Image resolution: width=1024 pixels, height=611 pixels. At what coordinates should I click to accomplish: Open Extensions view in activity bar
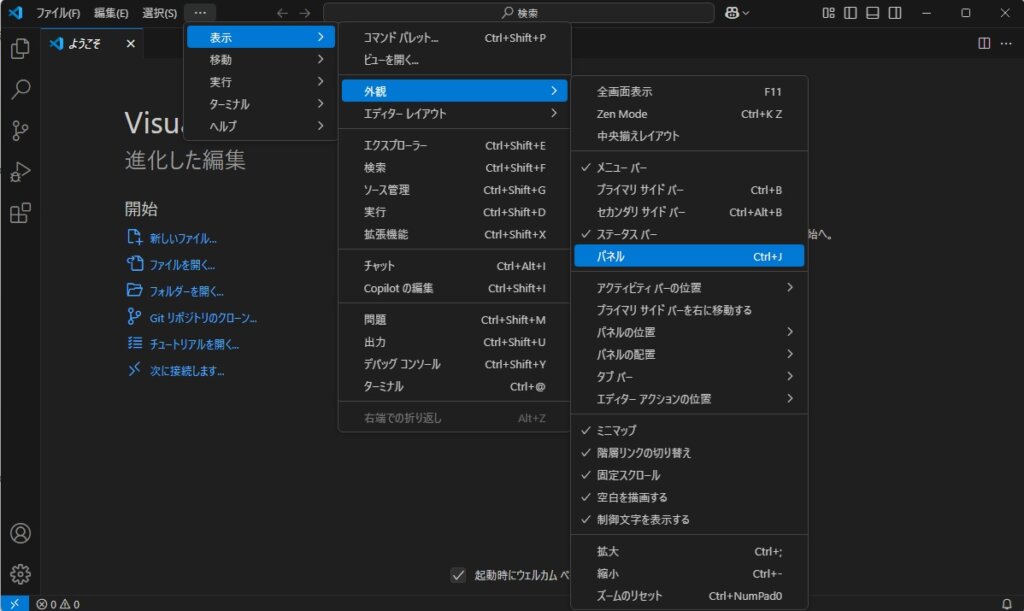[20, 213]
